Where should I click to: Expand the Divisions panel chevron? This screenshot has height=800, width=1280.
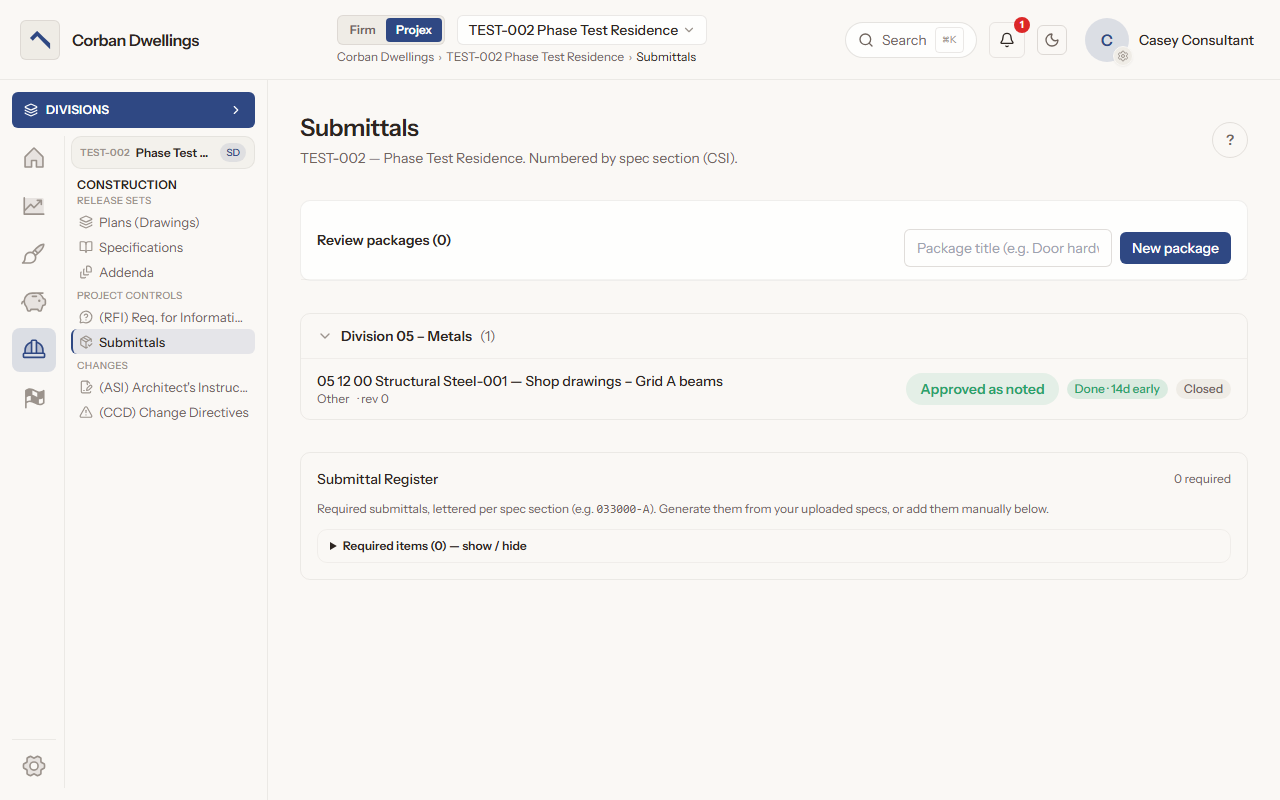(x=236, y=110)
